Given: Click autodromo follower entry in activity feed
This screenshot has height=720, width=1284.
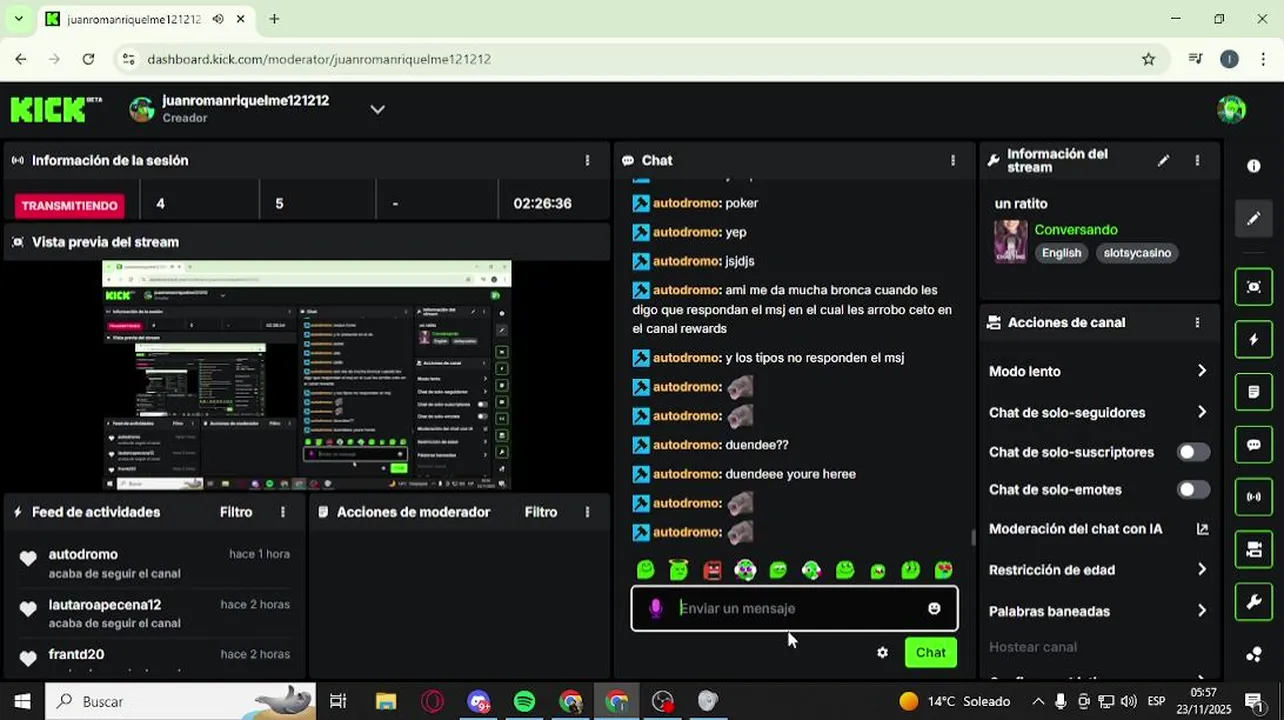Looking at the screenshot, I should 155,563.
